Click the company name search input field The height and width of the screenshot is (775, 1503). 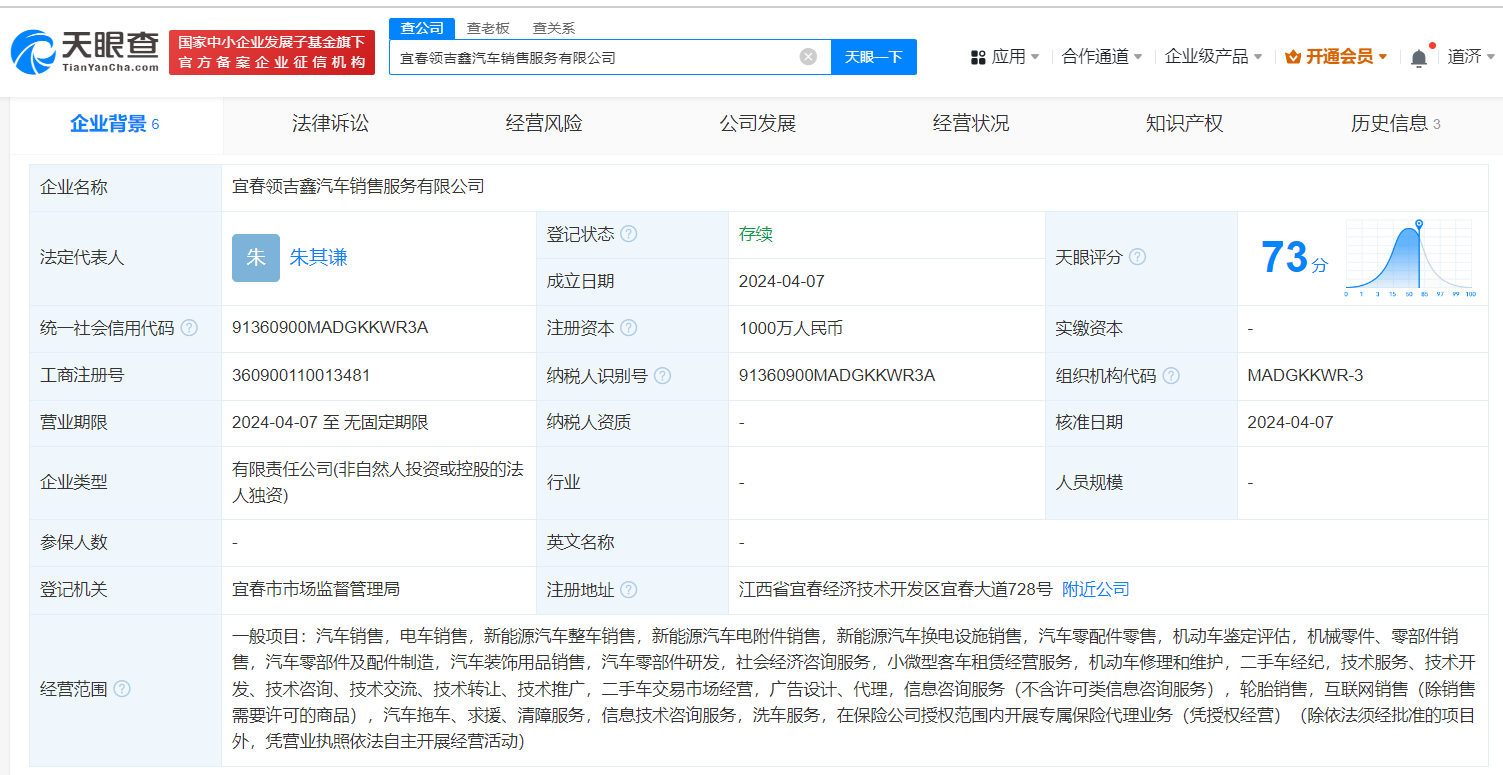[x=595, y=58]
